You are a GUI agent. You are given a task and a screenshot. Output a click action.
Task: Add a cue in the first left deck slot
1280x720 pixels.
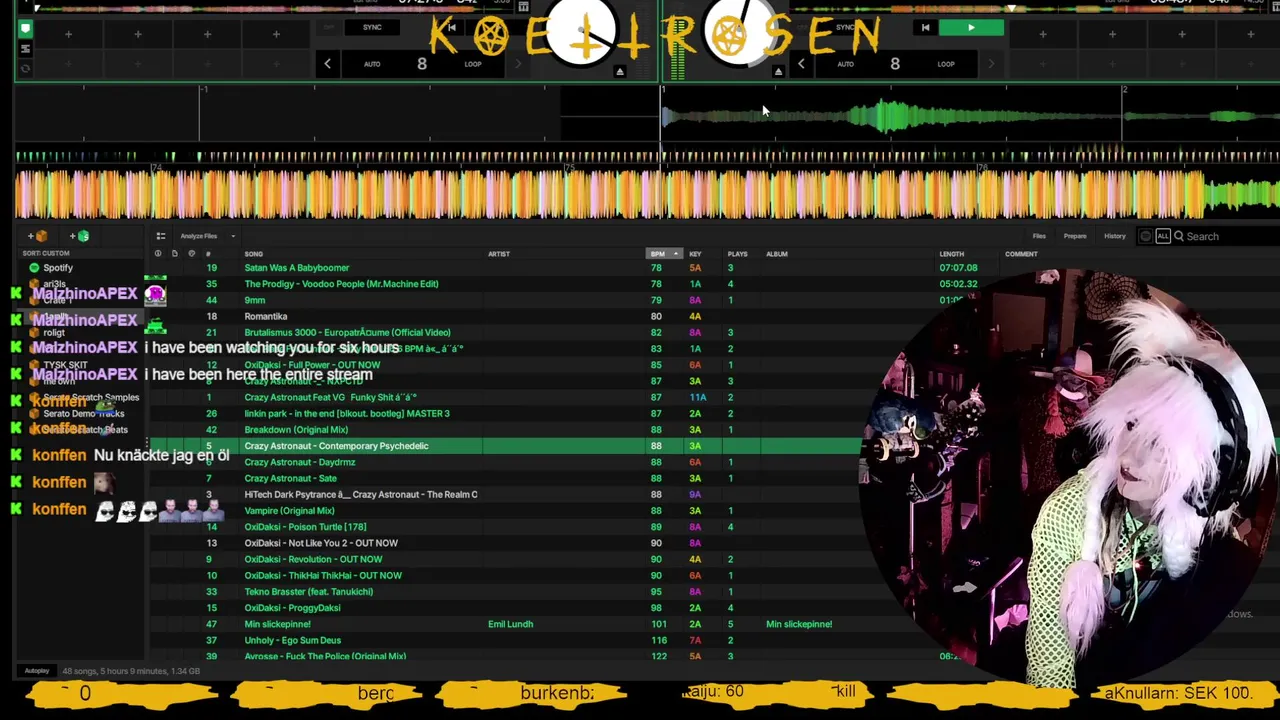[68, 35]
